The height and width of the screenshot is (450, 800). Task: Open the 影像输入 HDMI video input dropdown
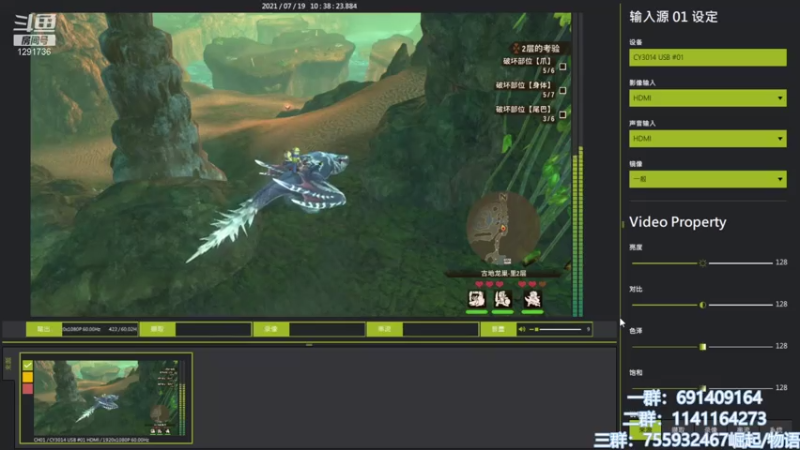point(708,98)
